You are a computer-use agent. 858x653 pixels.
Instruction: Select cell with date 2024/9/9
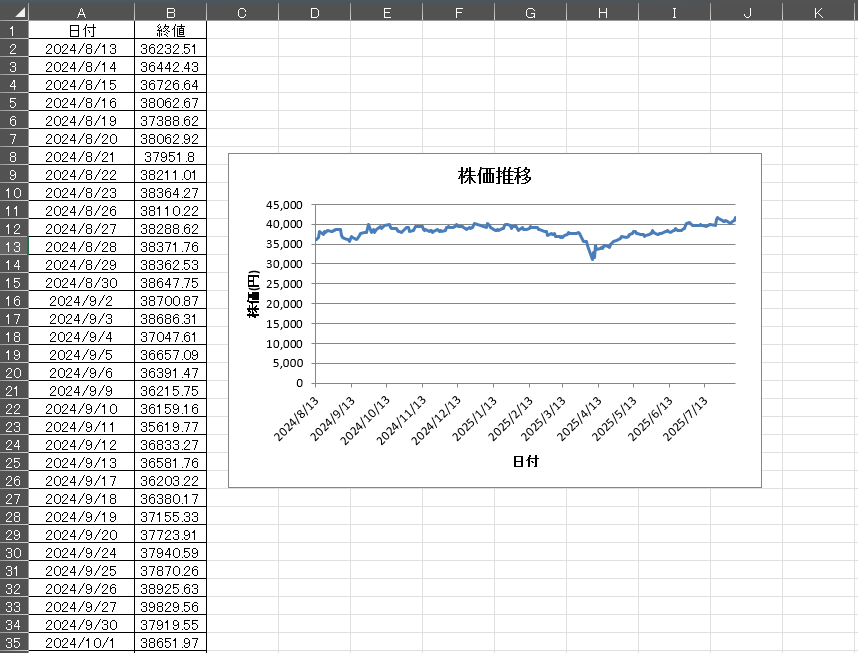click(x=81, y=391)
